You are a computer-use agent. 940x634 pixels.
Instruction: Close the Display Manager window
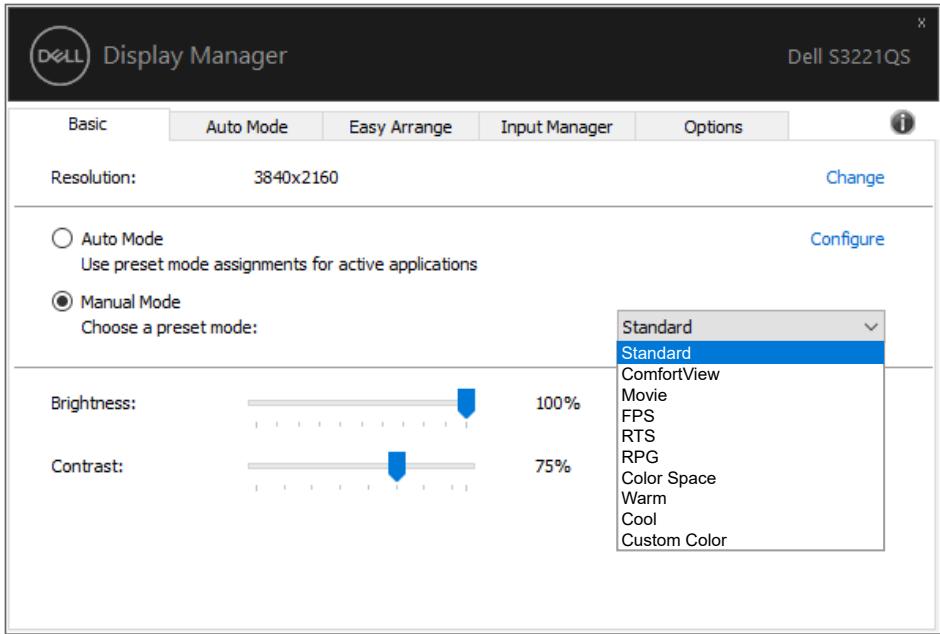921,23
